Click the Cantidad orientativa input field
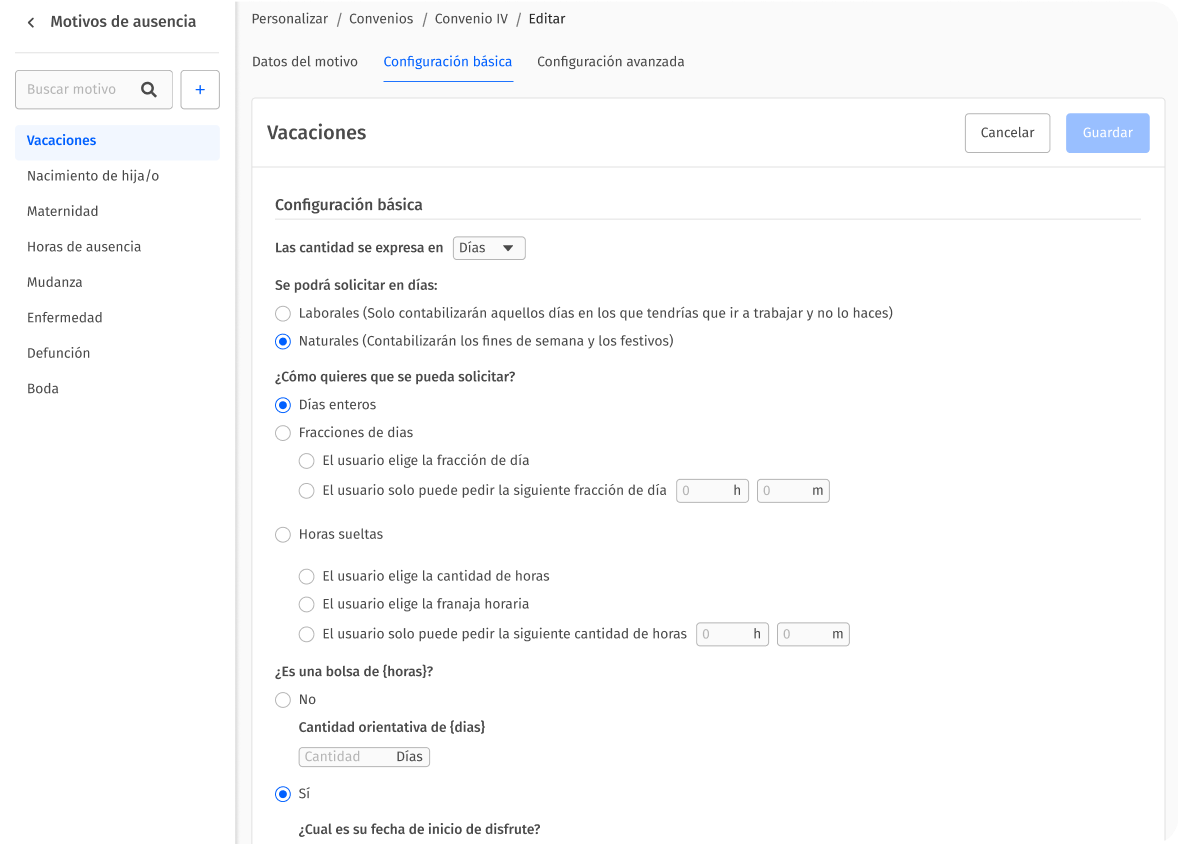 (345, 757)
